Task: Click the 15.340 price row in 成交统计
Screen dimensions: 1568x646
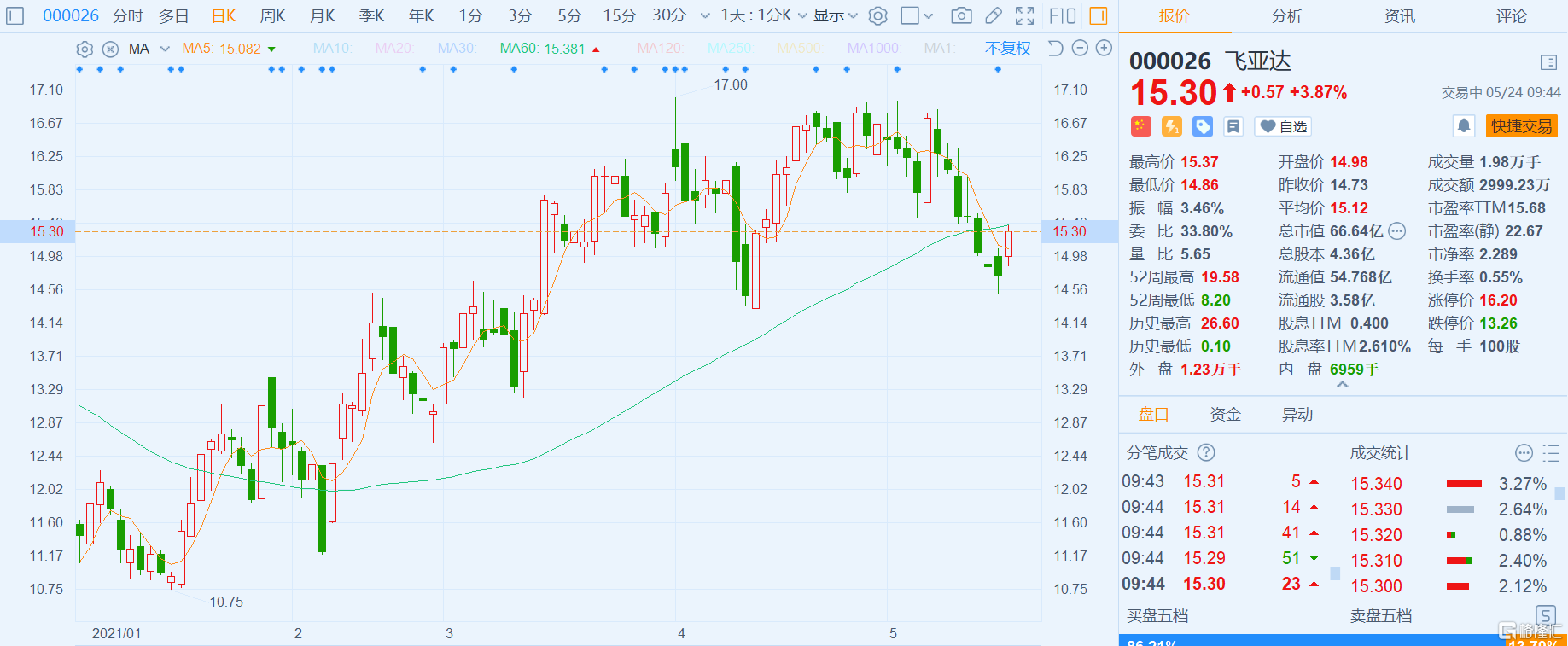Action: coord(1449,484)
